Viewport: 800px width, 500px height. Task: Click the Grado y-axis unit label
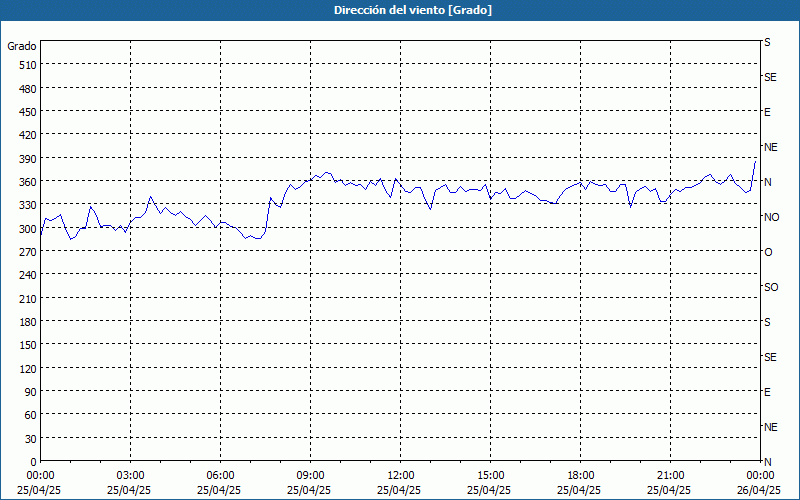coord(22,46)
